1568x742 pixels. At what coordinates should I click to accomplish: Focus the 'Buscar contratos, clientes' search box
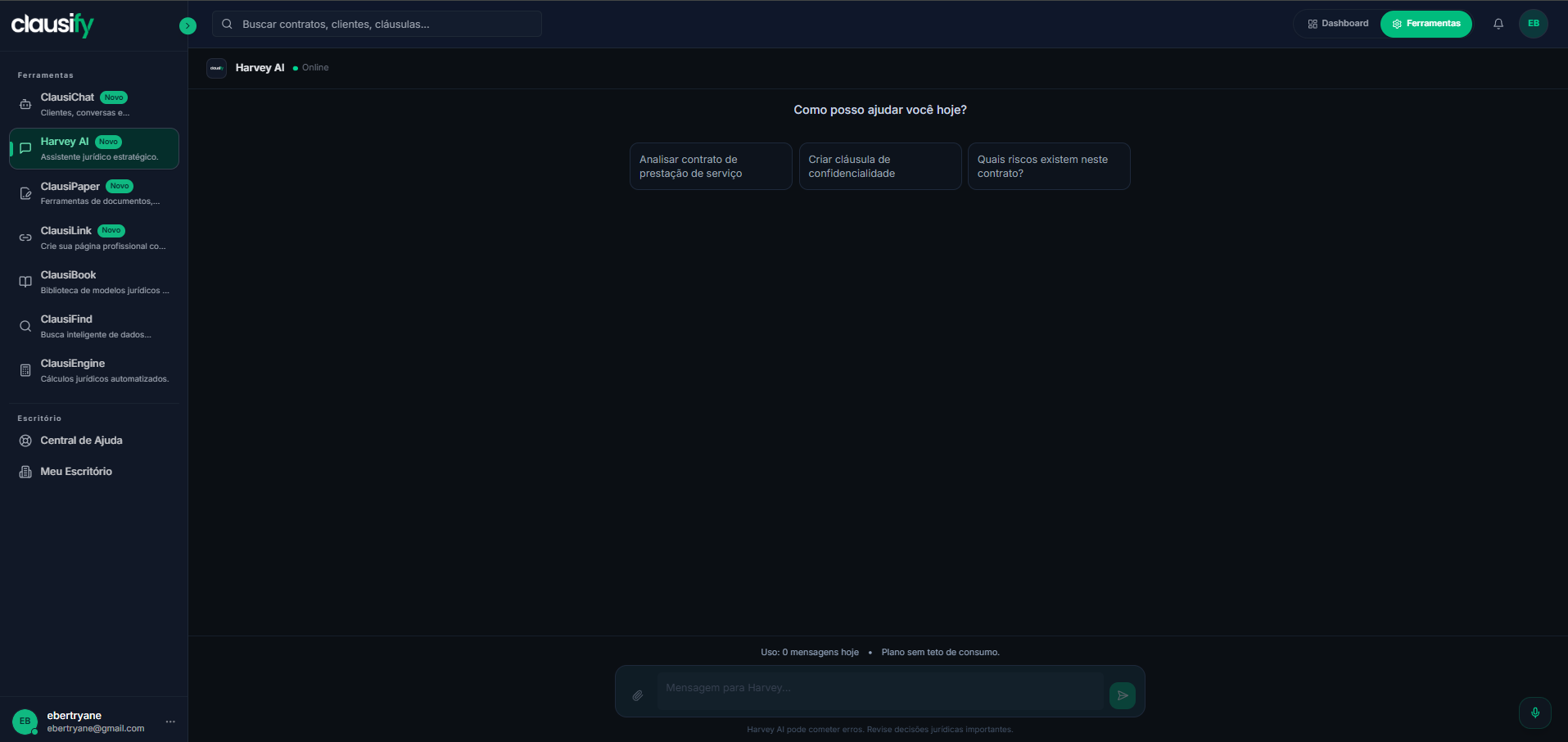[377, 24]
